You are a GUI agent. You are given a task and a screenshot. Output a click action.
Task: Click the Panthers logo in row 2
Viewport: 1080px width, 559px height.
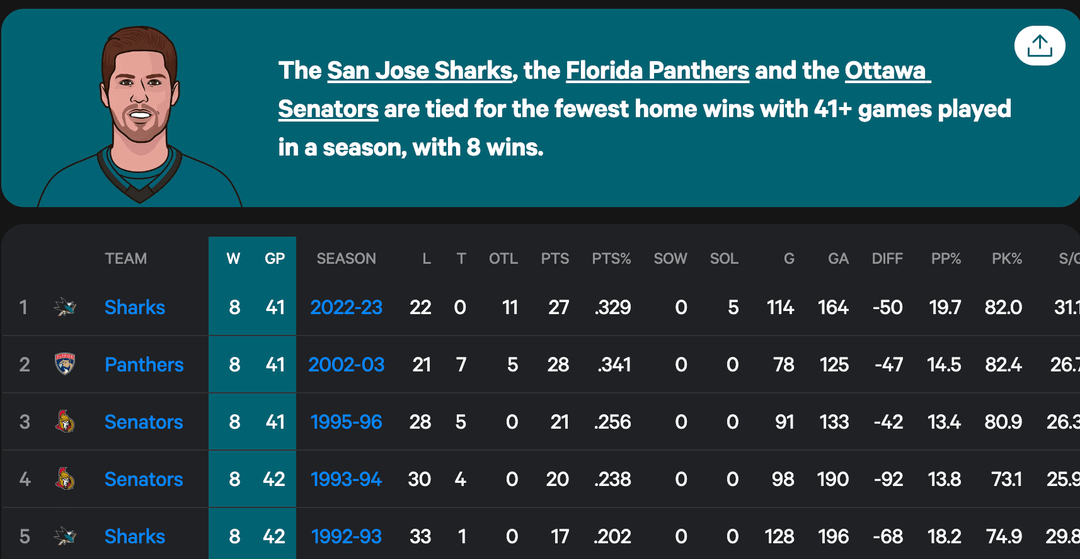(x=65, y=365)
